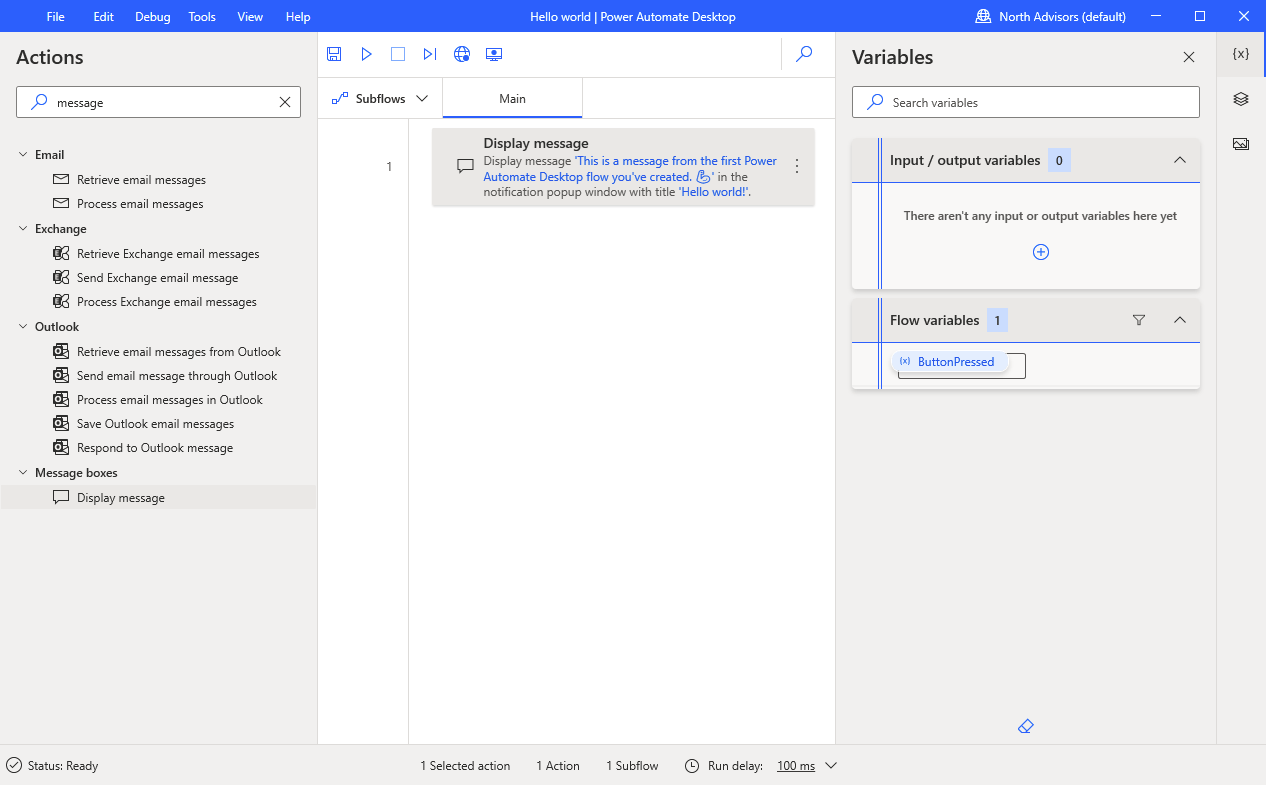Click the '1 Action' status text
Viewport: 1266px width, 785px height.
[x=558, y=766]
